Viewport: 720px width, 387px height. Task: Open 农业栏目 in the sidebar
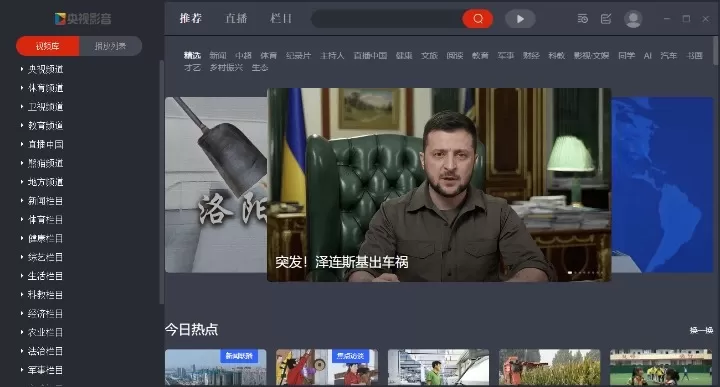pos(41,332)
